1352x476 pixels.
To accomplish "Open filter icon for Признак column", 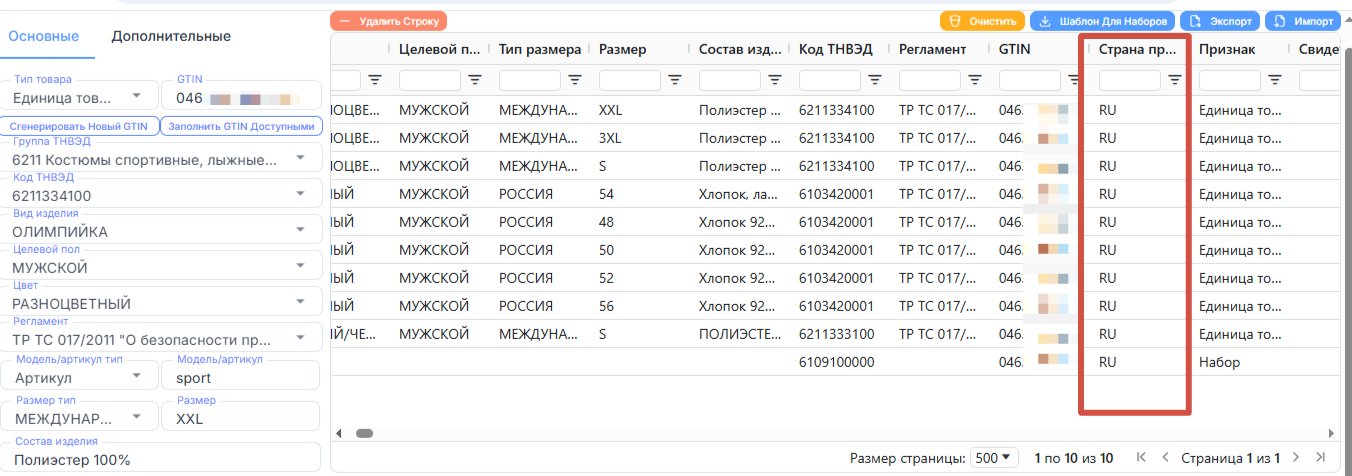I will [x=1275, y=80].
